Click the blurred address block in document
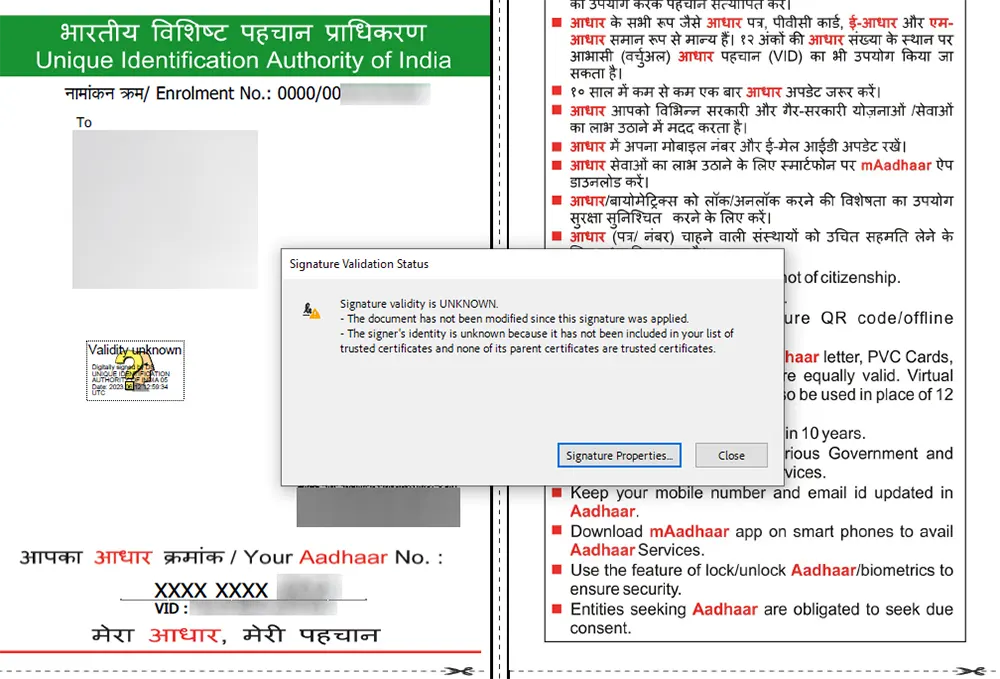 tap(165, 209)
